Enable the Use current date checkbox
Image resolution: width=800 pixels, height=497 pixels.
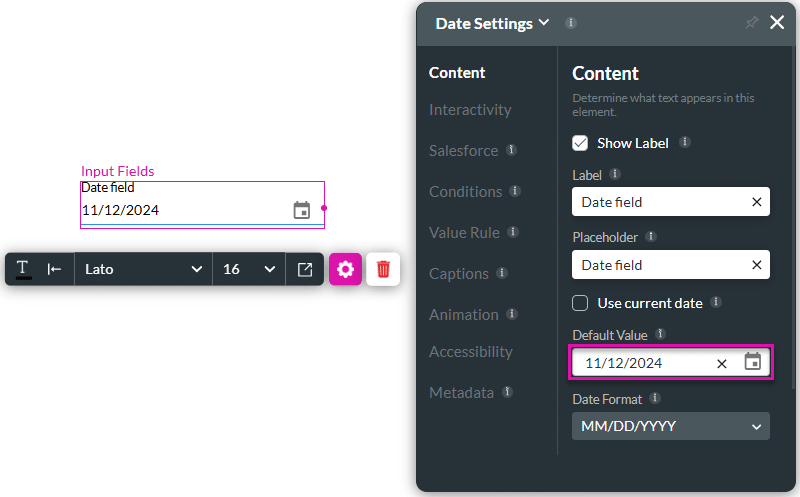[x=580, y=303]
